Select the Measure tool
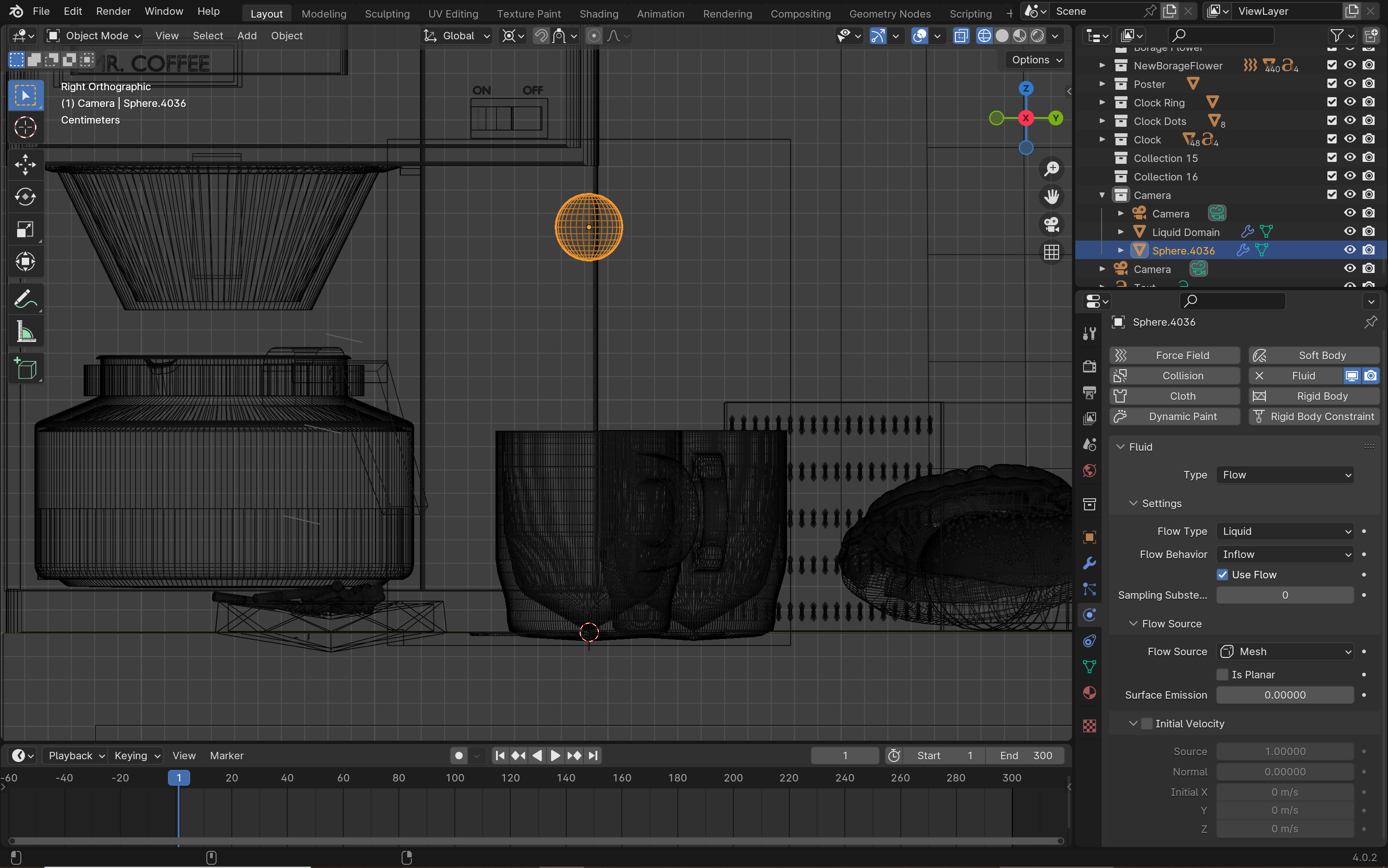Viewport: 1388px width, 868px height. point(25,332)
